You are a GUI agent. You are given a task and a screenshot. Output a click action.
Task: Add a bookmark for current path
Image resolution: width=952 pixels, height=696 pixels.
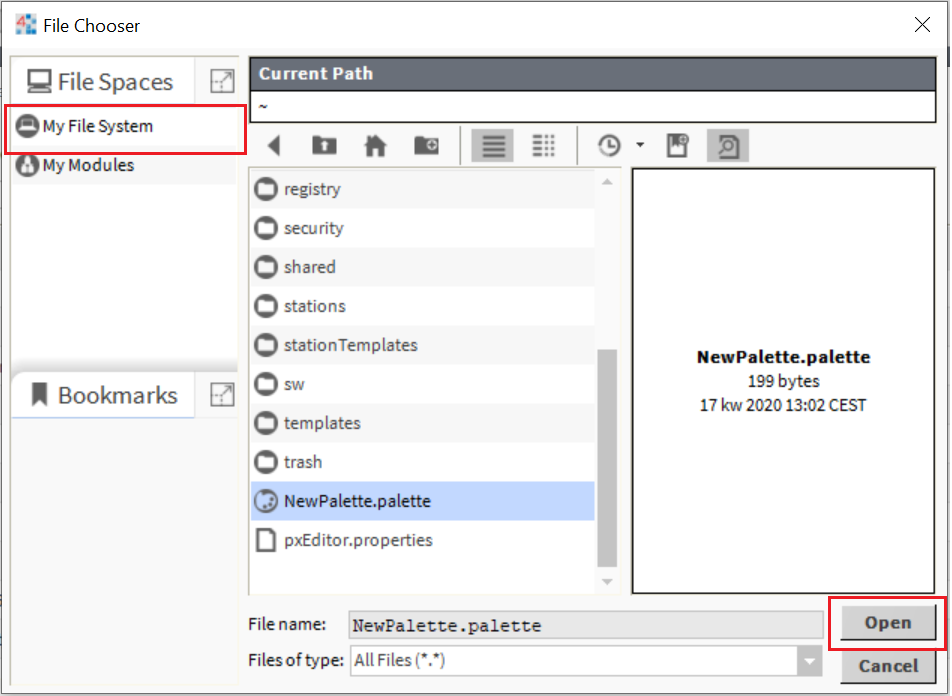[x=678, y=146]
